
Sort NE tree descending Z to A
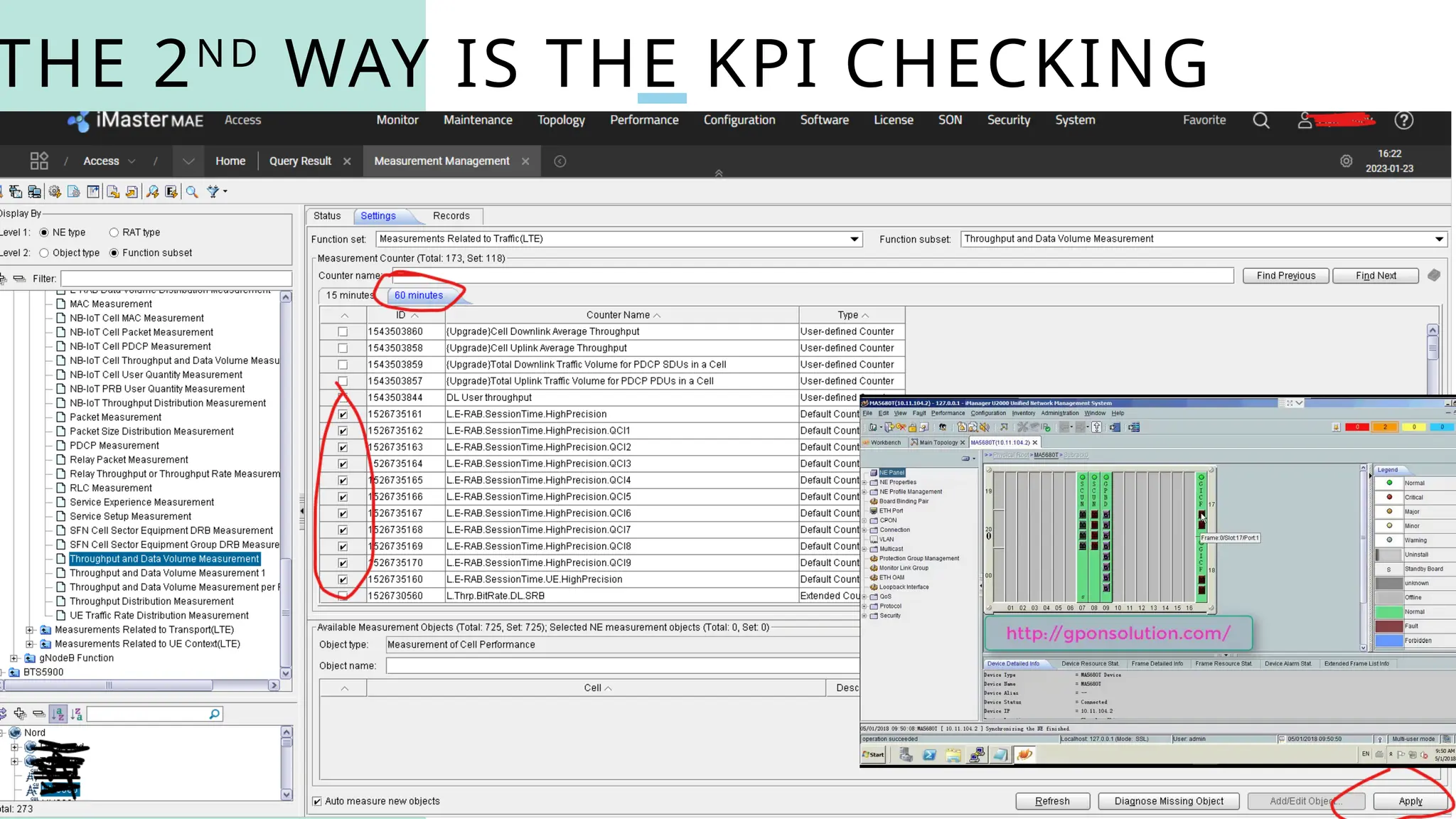tap(77, 714)
